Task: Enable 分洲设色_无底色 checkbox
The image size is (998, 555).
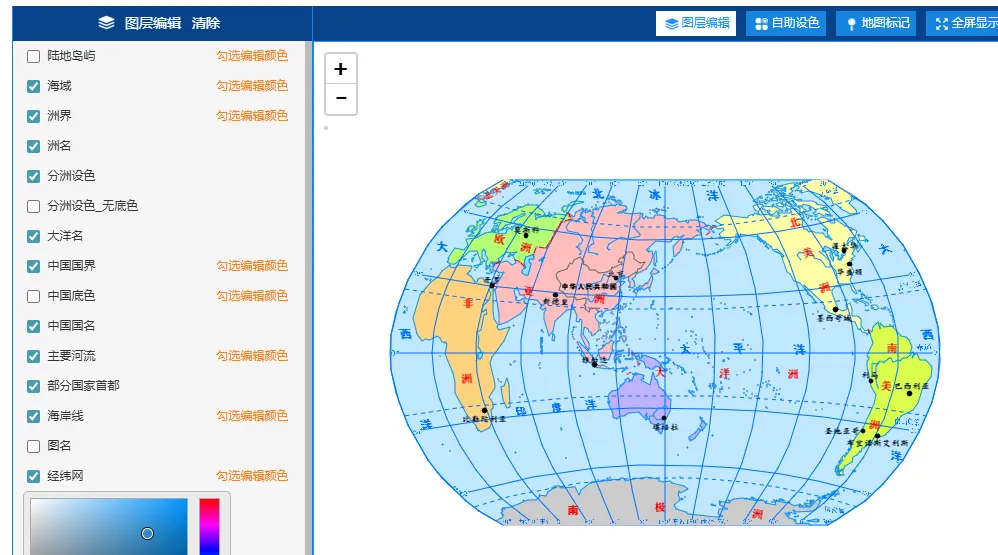Action: (x=34, y=206)
